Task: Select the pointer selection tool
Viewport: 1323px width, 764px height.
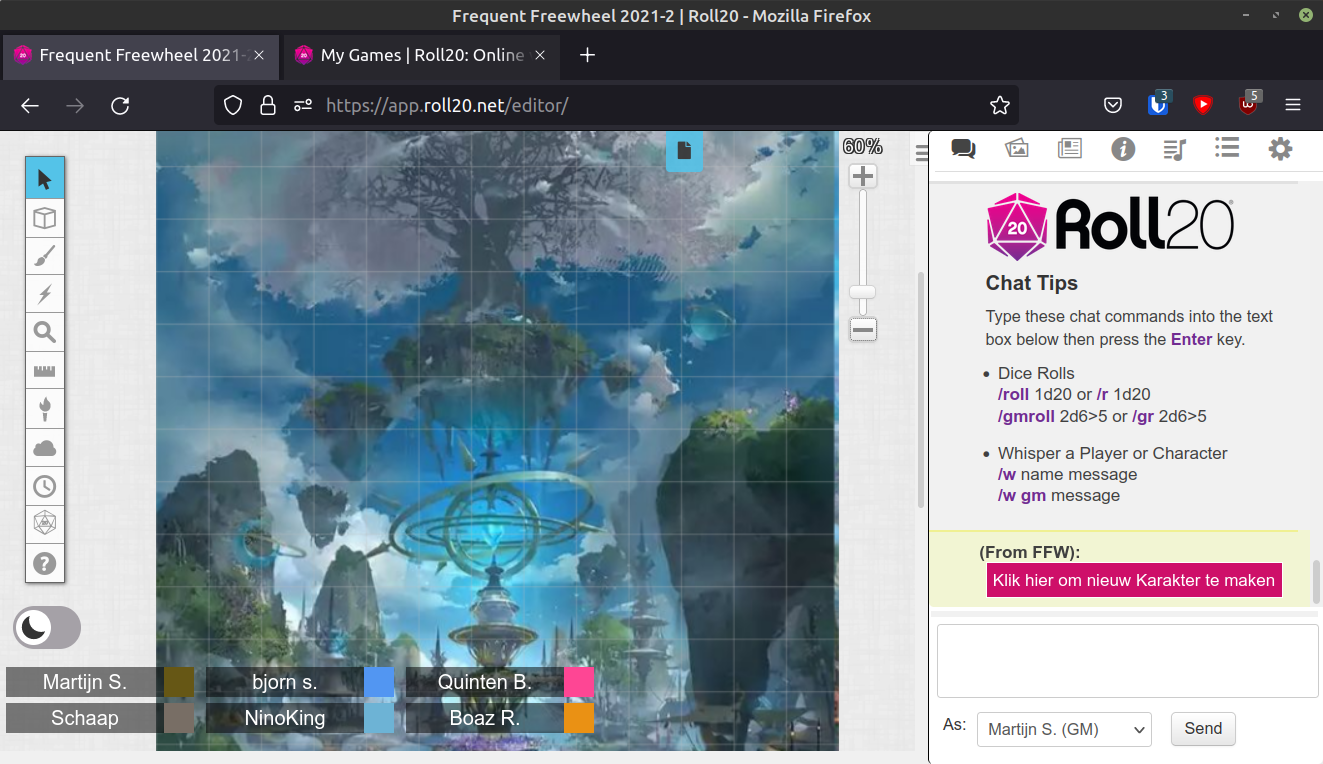Action: [45, 177]
